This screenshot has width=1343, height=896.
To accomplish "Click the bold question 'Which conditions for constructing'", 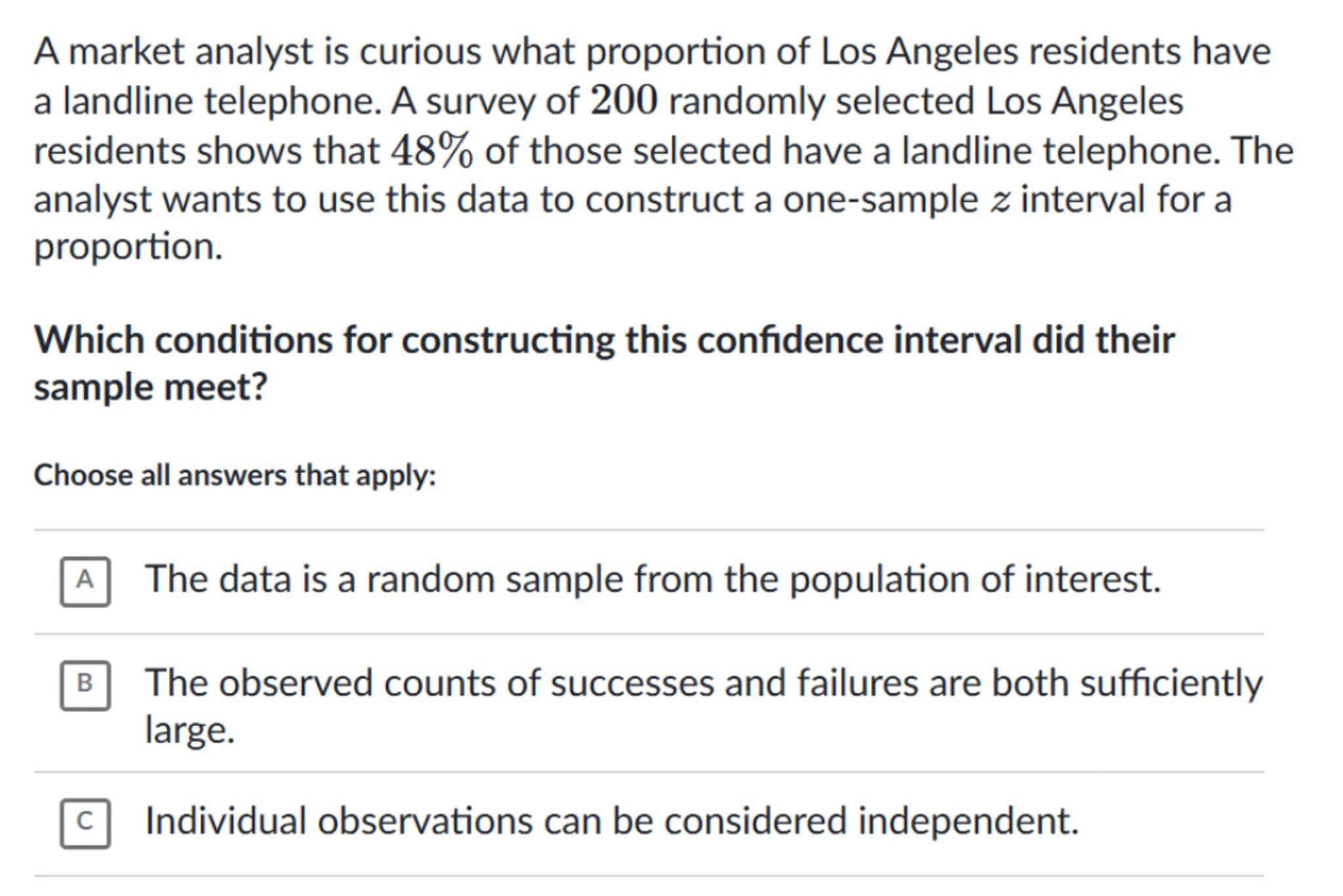I will pos(603,341).
